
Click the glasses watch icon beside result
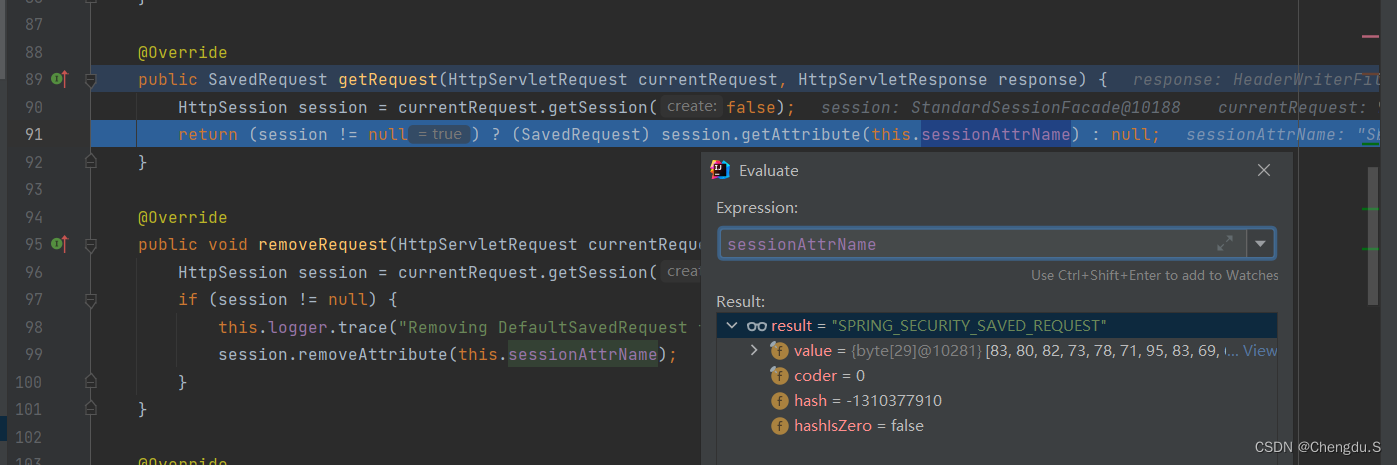[x=757, y=326]
